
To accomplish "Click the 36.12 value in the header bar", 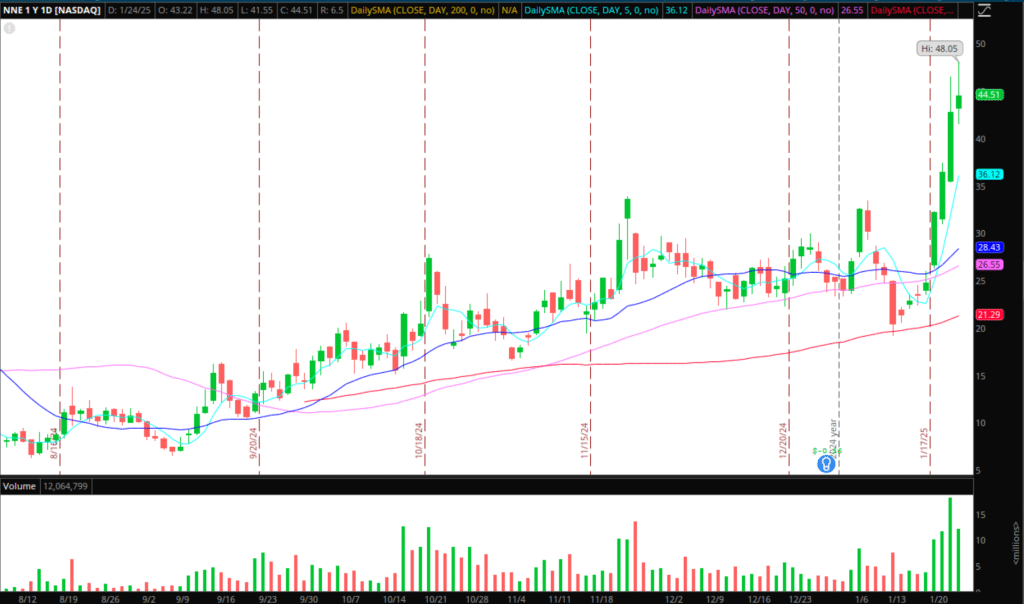I will pos(677,10).
